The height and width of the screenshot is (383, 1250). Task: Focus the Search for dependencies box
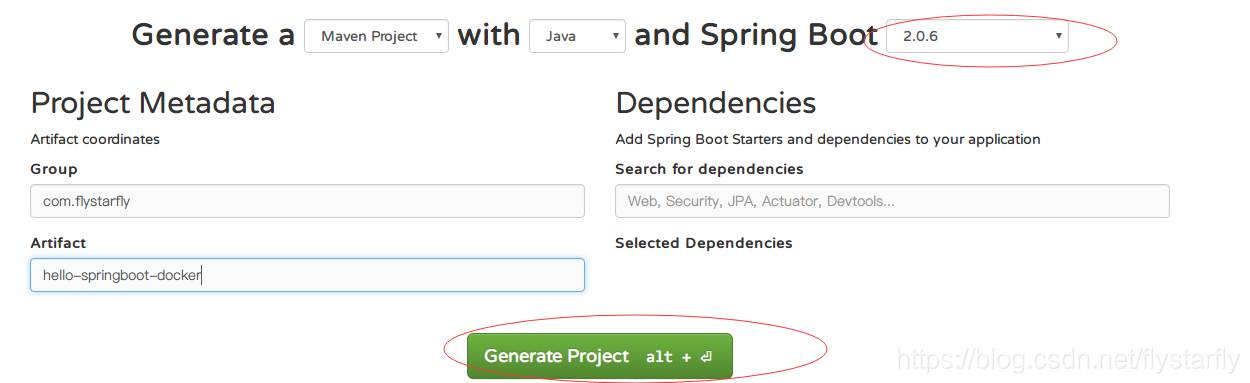(892, 201)
